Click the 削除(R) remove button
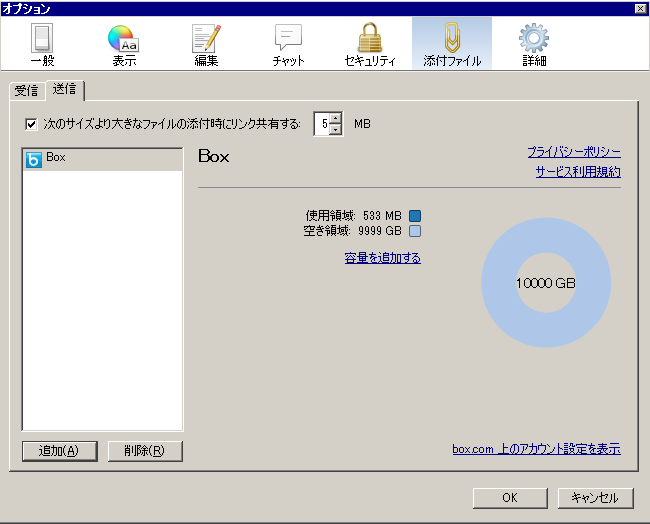Screen dimensions: 650x524 [145, 451]
